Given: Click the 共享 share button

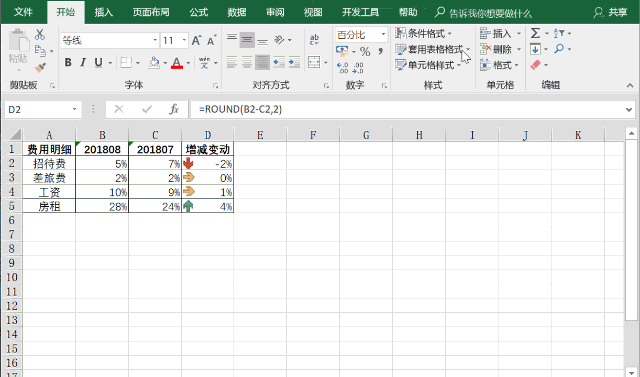Looking at the screenshot, I should [611, 12].
